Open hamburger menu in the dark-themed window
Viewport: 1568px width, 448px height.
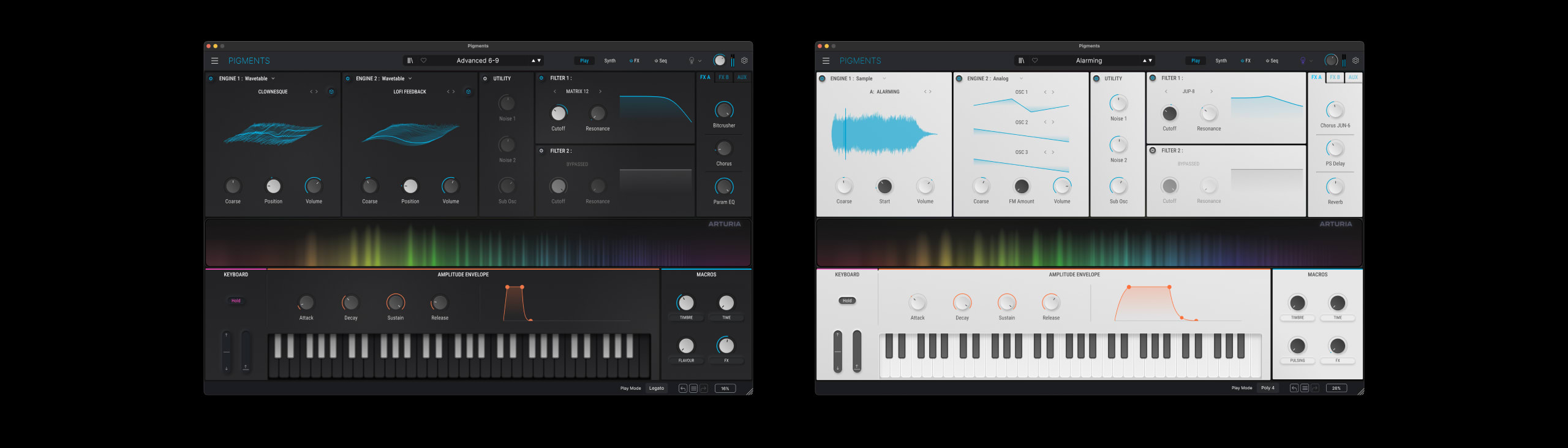pos(214,61)
